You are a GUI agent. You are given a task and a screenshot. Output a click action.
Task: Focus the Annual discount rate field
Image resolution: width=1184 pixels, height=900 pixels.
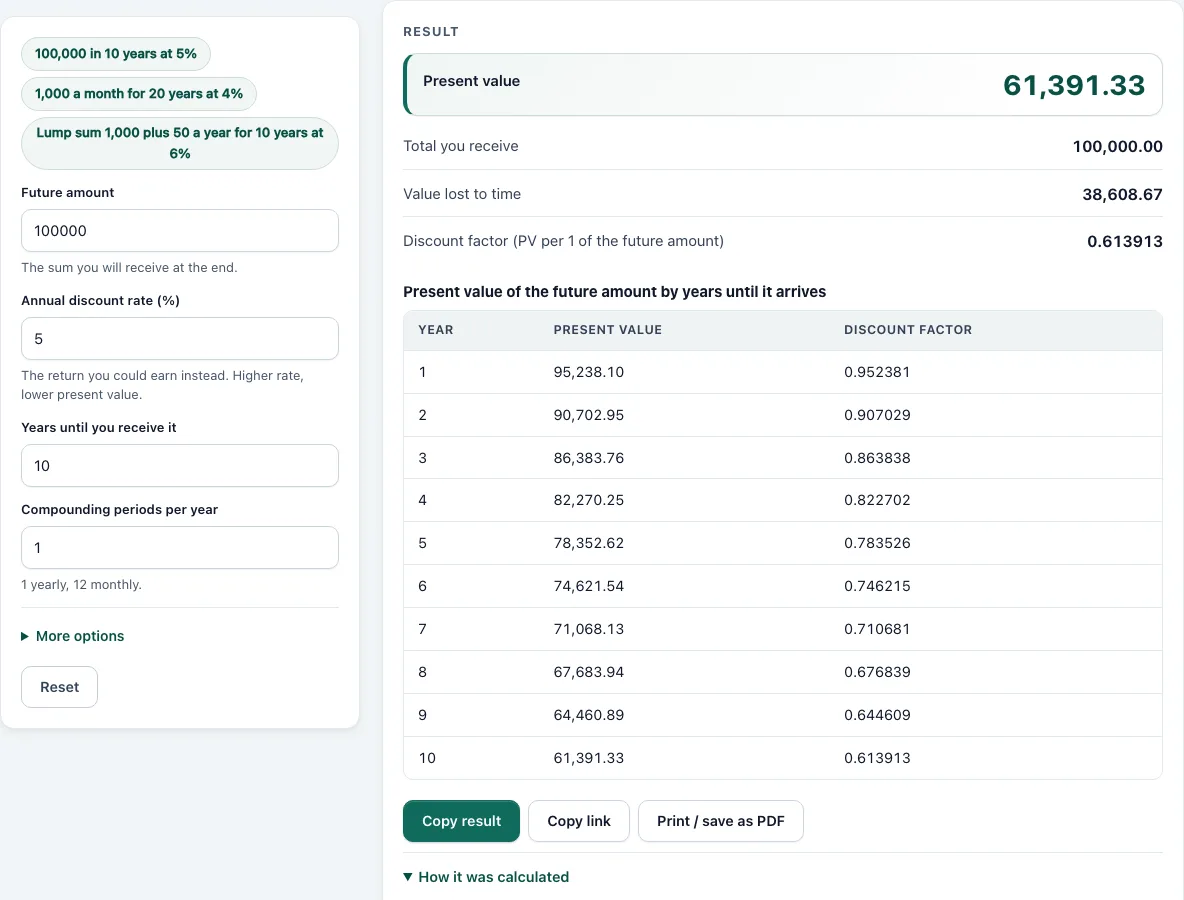(180, 338)
